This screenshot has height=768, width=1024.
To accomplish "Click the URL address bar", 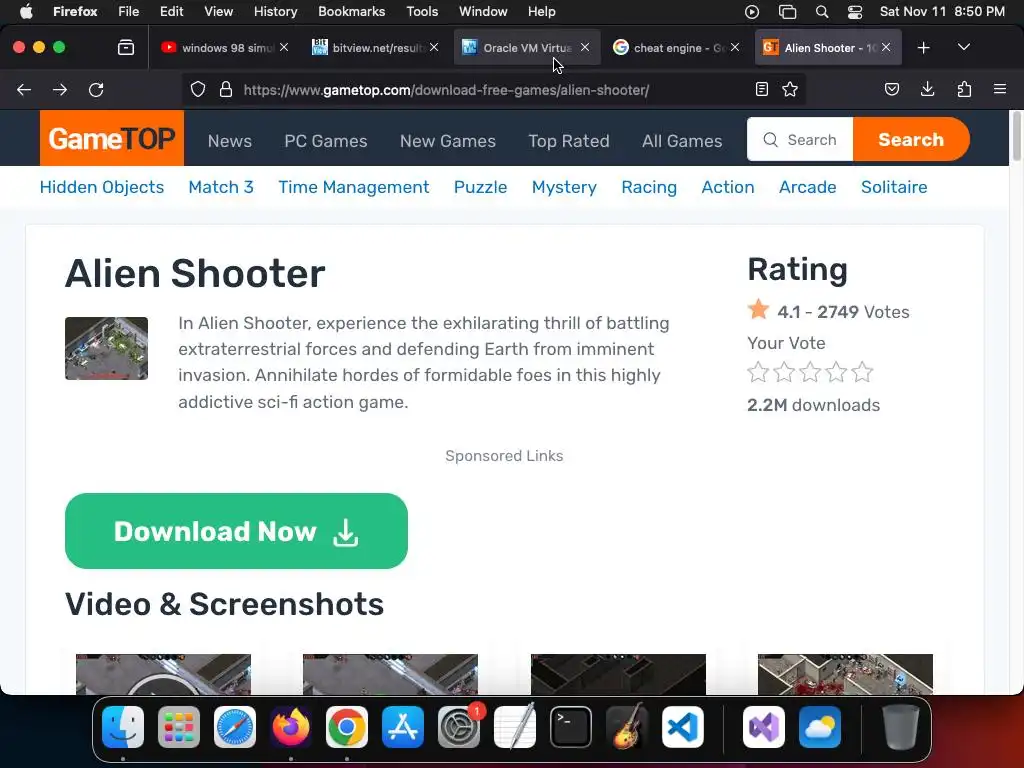I will coord(493,90).
